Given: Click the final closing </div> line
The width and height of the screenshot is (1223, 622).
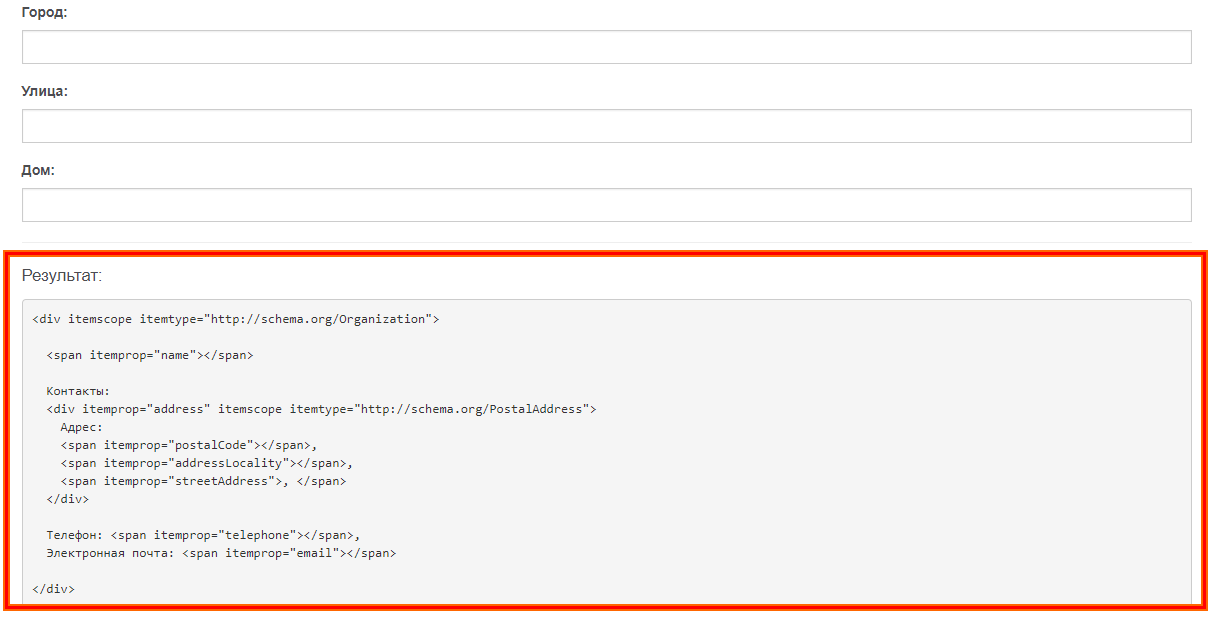Looking at the screenshot, I should 53,589.
